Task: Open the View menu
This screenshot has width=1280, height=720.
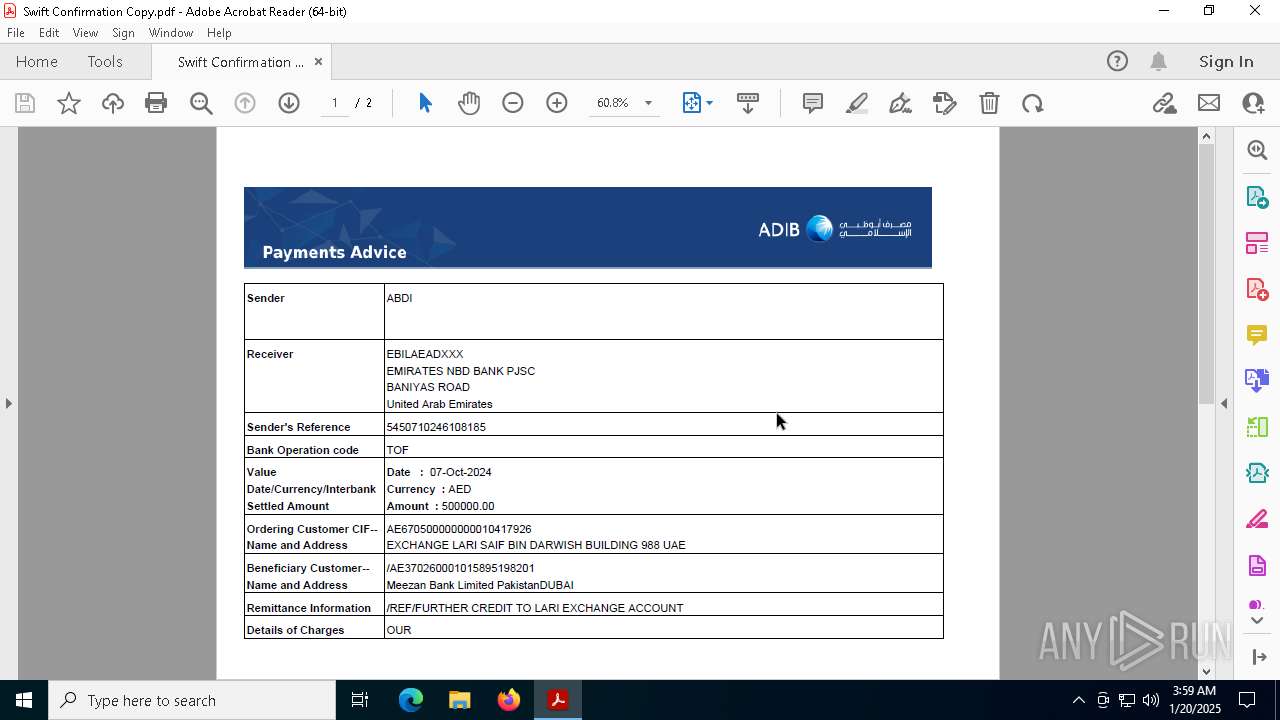Action: (85, 33)
